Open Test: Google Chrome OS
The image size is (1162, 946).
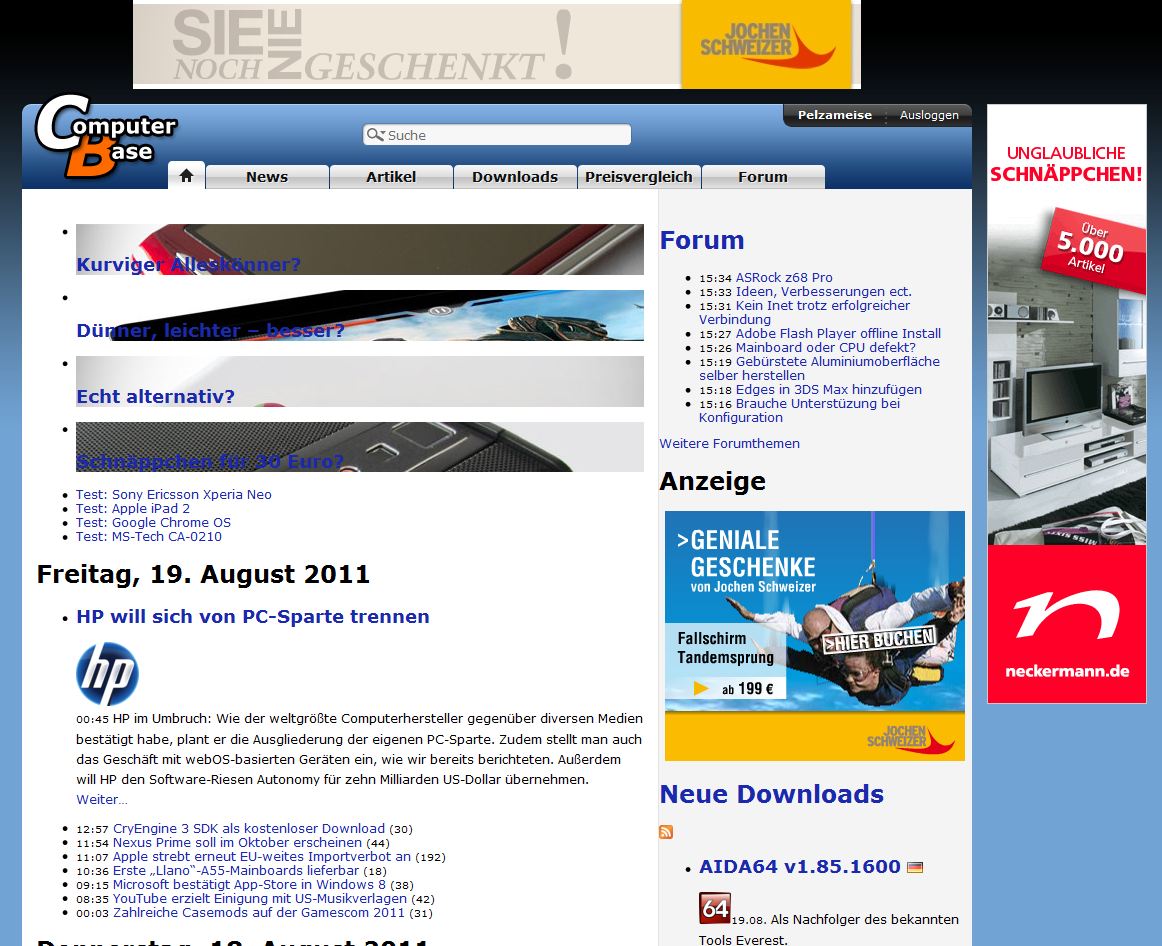[x=153, y=522]
